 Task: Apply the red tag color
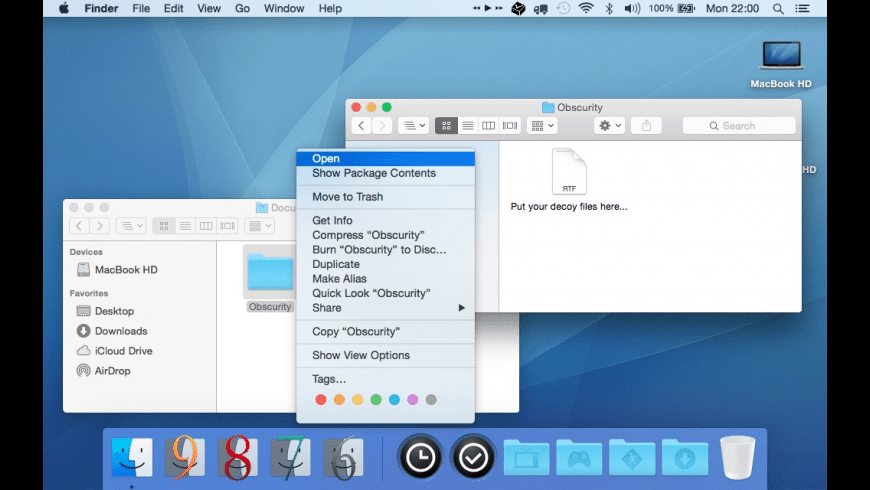point(321,400)
